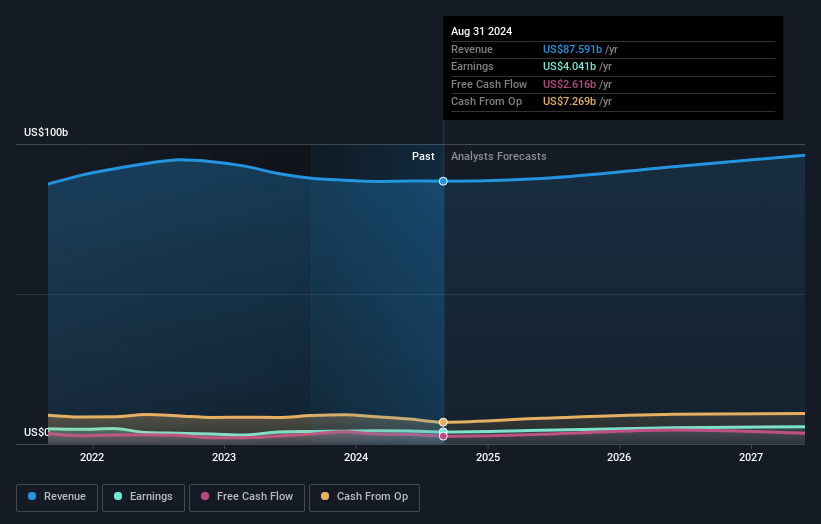Screen dimensions: 821x524
Task: Click the Aug 31 2024 tooltip date
Action: (x=482, y=31)
